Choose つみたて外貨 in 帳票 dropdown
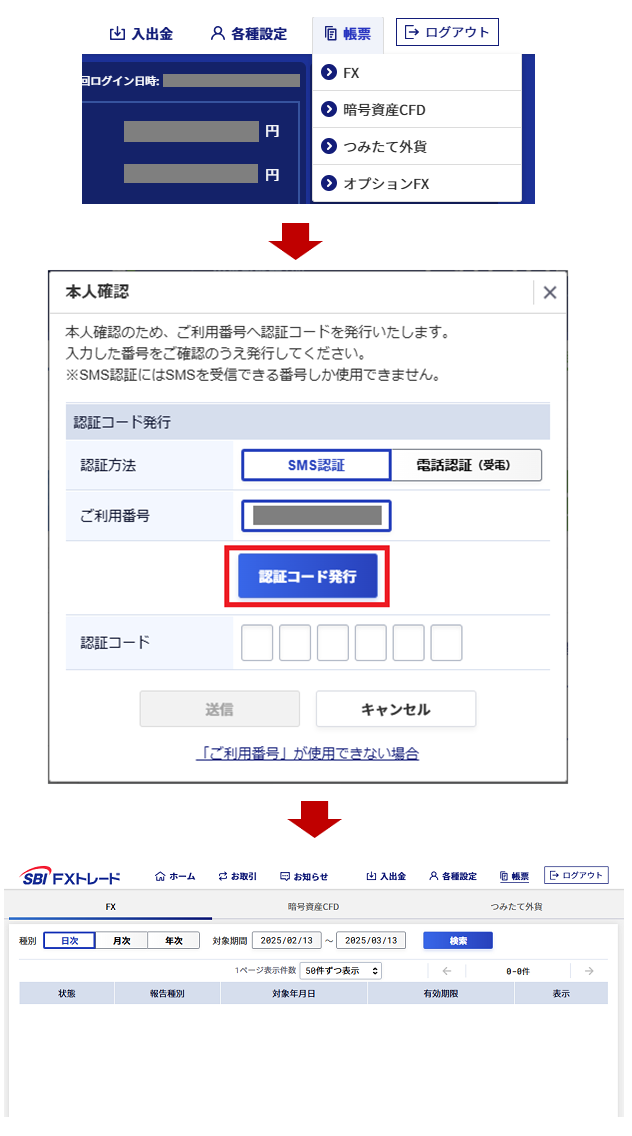Viewport: 632px width, 1136px height. tap(417, 146)
